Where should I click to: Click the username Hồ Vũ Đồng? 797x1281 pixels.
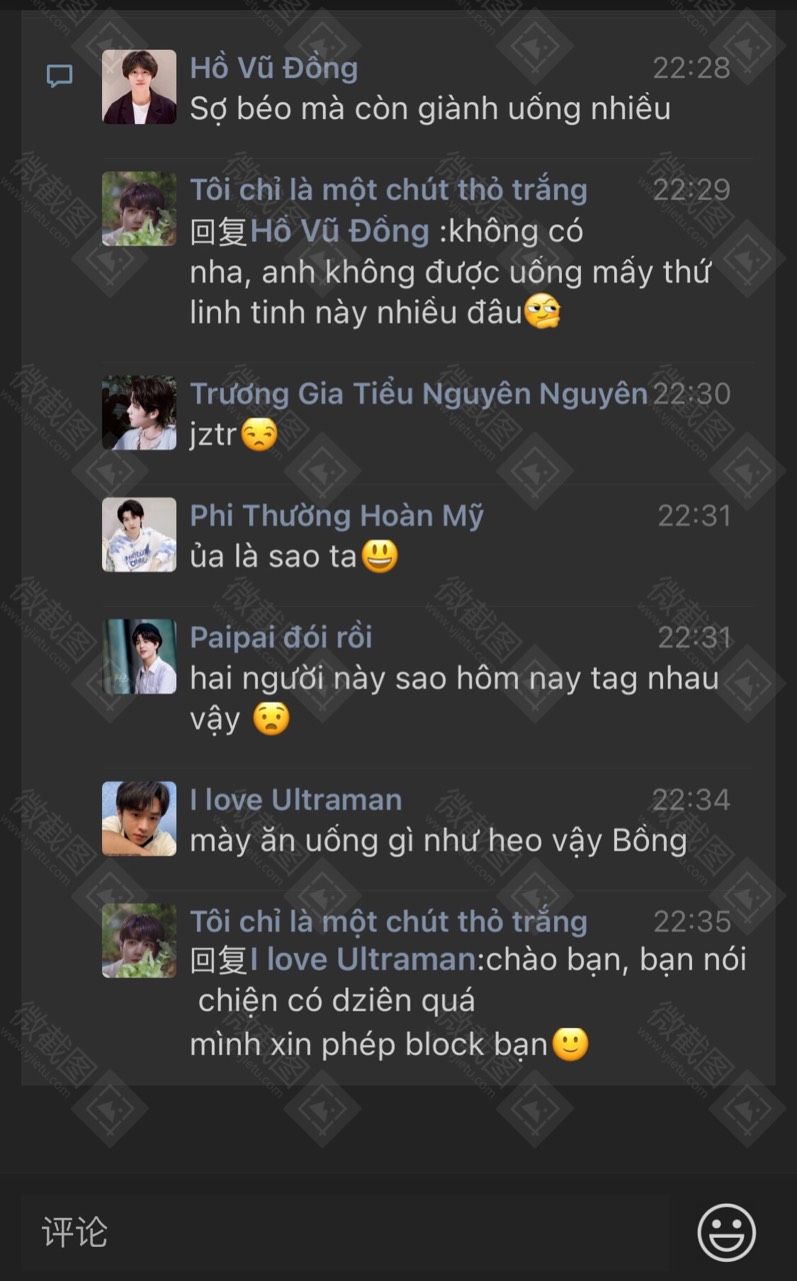[x=273, y=68]
